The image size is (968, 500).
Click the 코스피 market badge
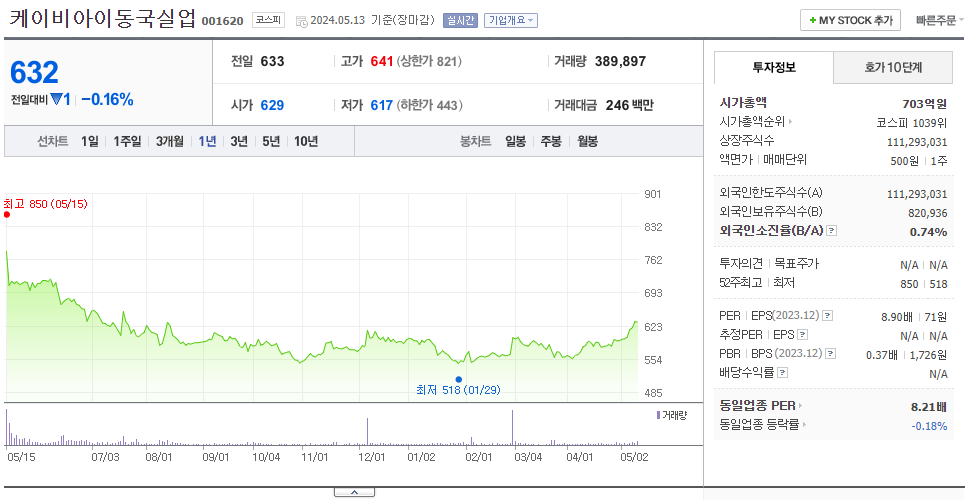[x=268, y=20]
